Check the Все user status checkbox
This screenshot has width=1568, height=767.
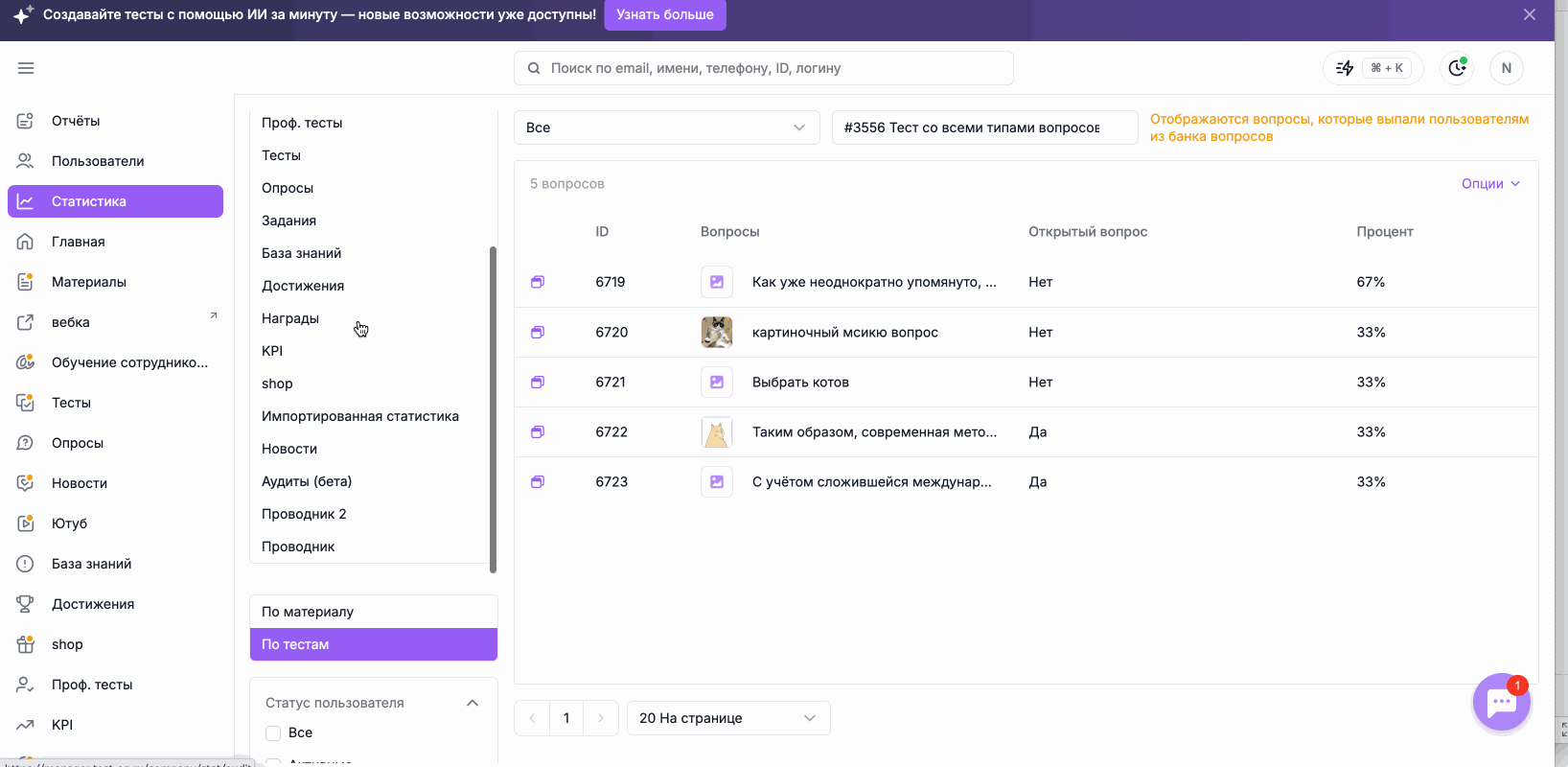[x=273, y=732]
